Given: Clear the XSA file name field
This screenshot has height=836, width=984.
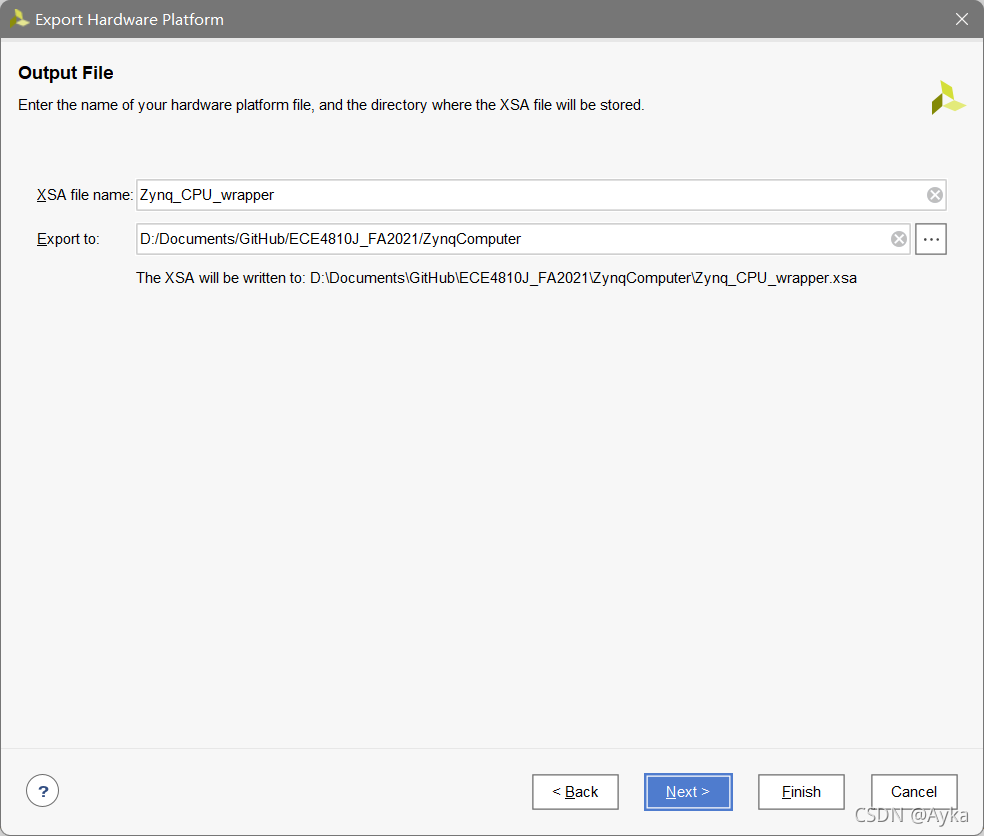Looking at the screenshot, I should click(x=934, y=195).
